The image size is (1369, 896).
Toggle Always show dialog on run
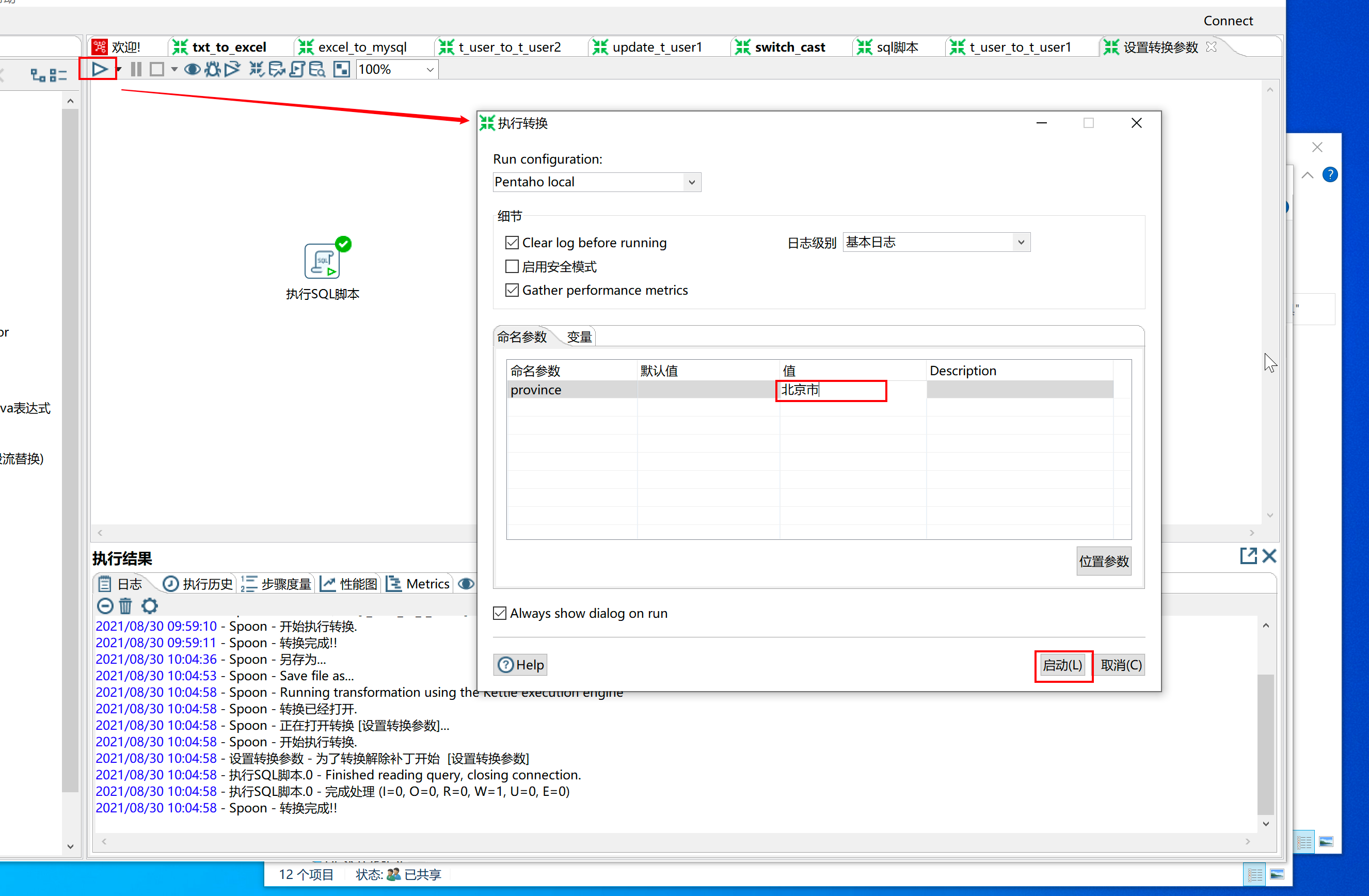pyautogui.click(x=500, y=613)
